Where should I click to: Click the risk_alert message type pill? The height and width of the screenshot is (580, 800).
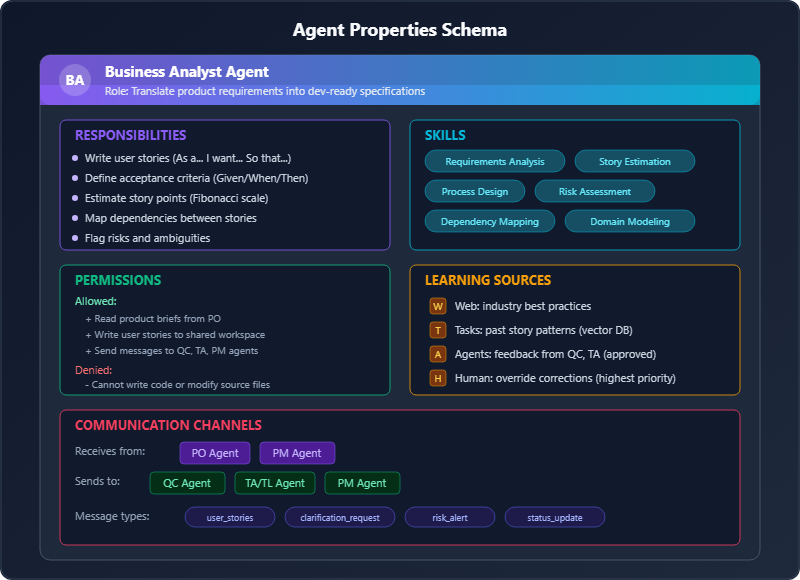(x=449, y=517)
